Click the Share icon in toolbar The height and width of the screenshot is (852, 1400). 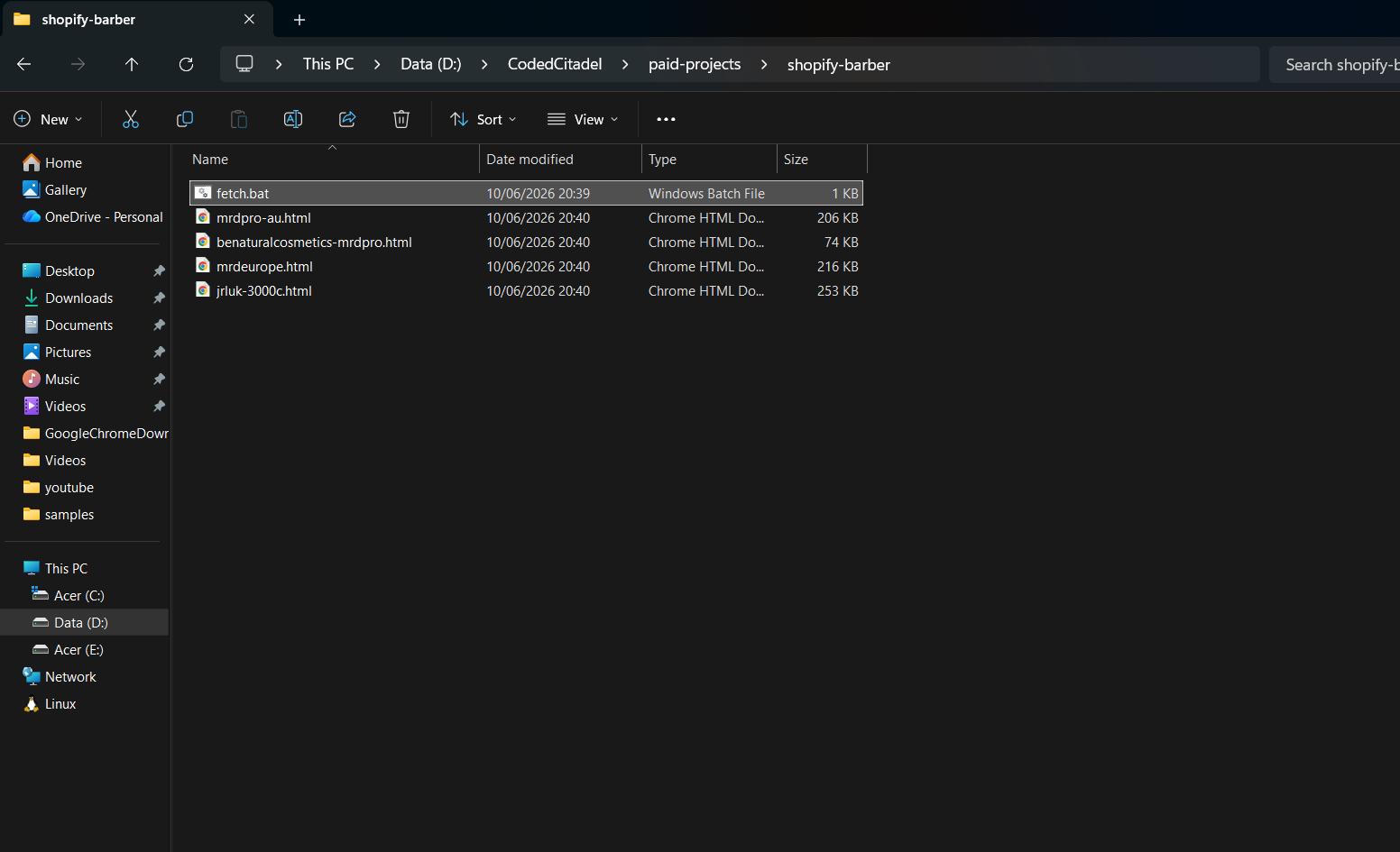click(x=347, y=119)
